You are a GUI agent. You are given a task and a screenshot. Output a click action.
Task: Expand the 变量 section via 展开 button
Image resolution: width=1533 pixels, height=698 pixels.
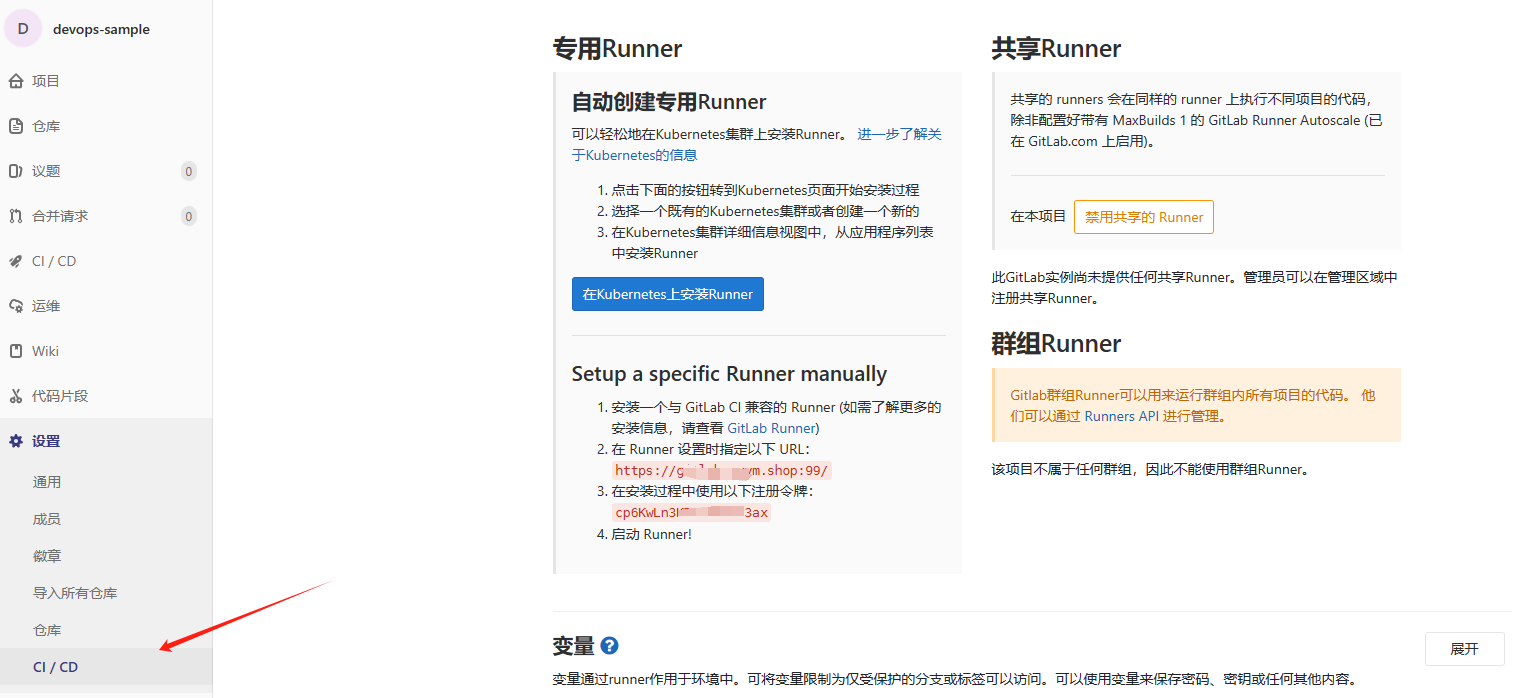(1464, 648)
